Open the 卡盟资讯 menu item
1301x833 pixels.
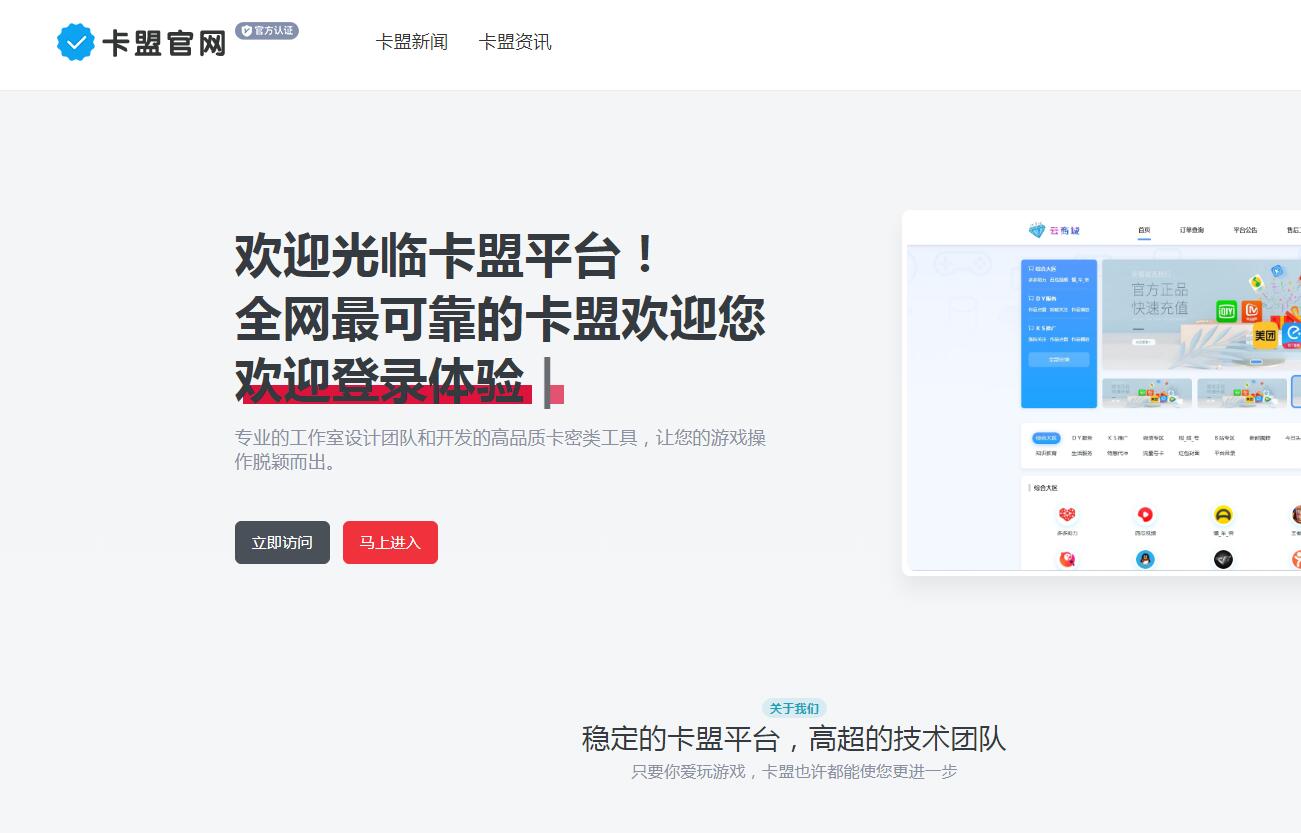515,42
